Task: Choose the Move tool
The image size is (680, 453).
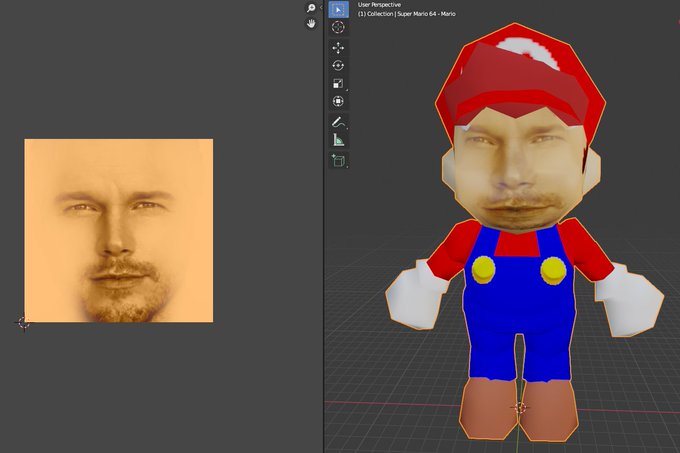Action: [x=338, y=48]
